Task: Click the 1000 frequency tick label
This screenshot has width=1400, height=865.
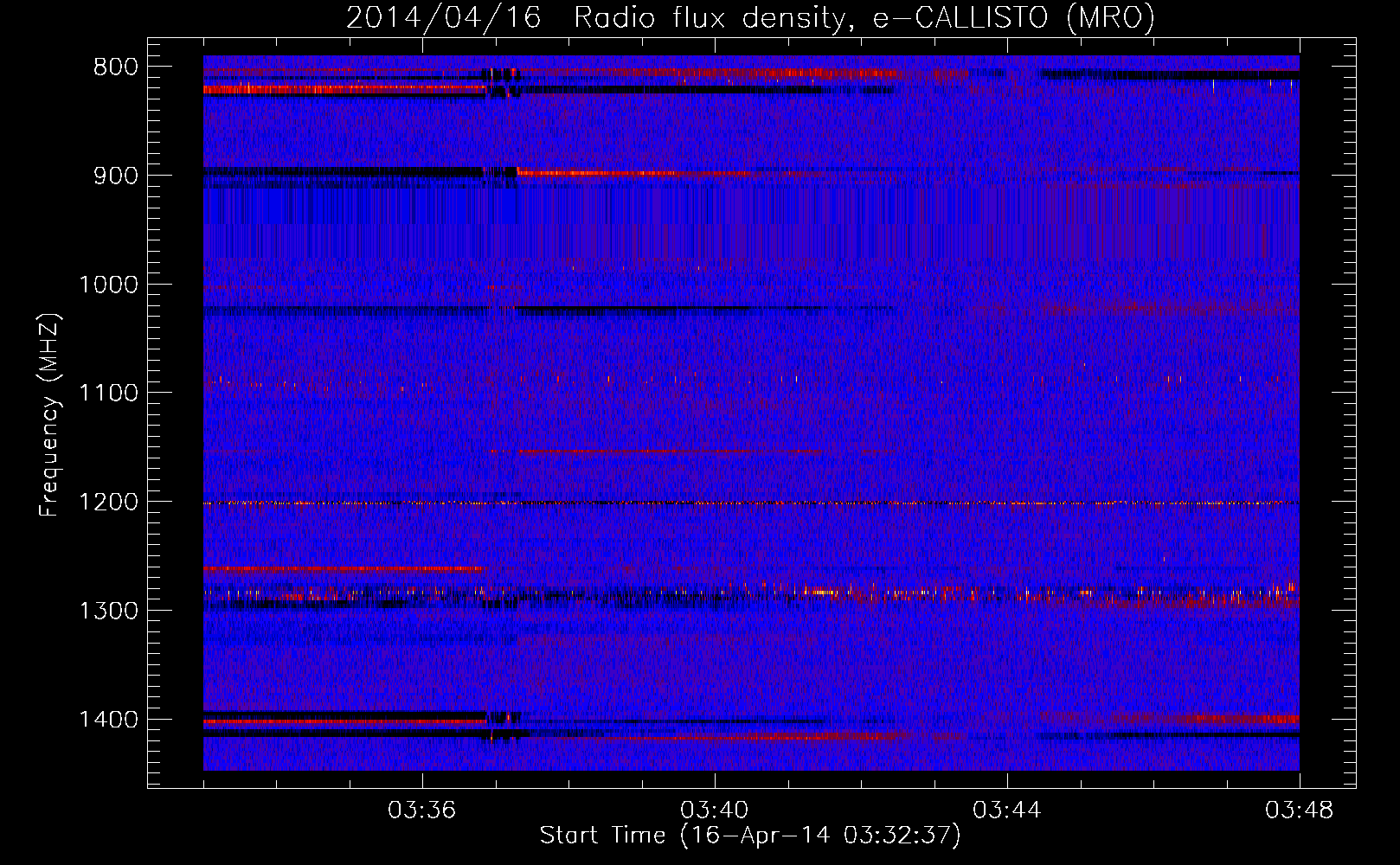Action: 108,285
